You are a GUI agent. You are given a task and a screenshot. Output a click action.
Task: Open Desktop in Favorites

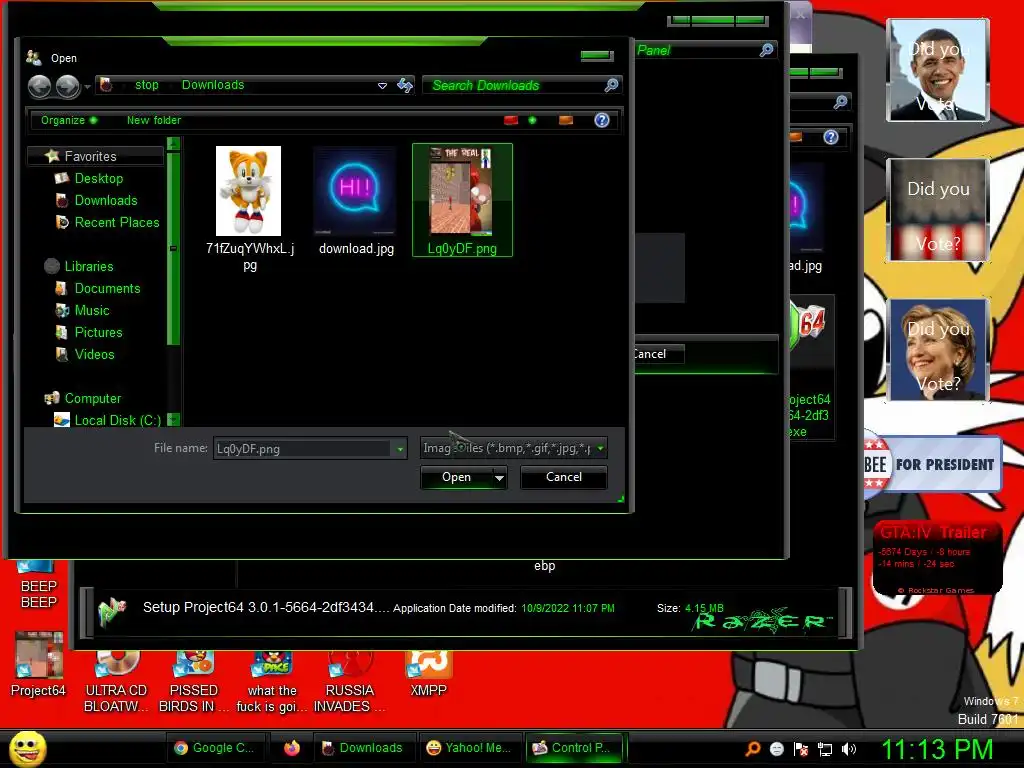[99, 178]
